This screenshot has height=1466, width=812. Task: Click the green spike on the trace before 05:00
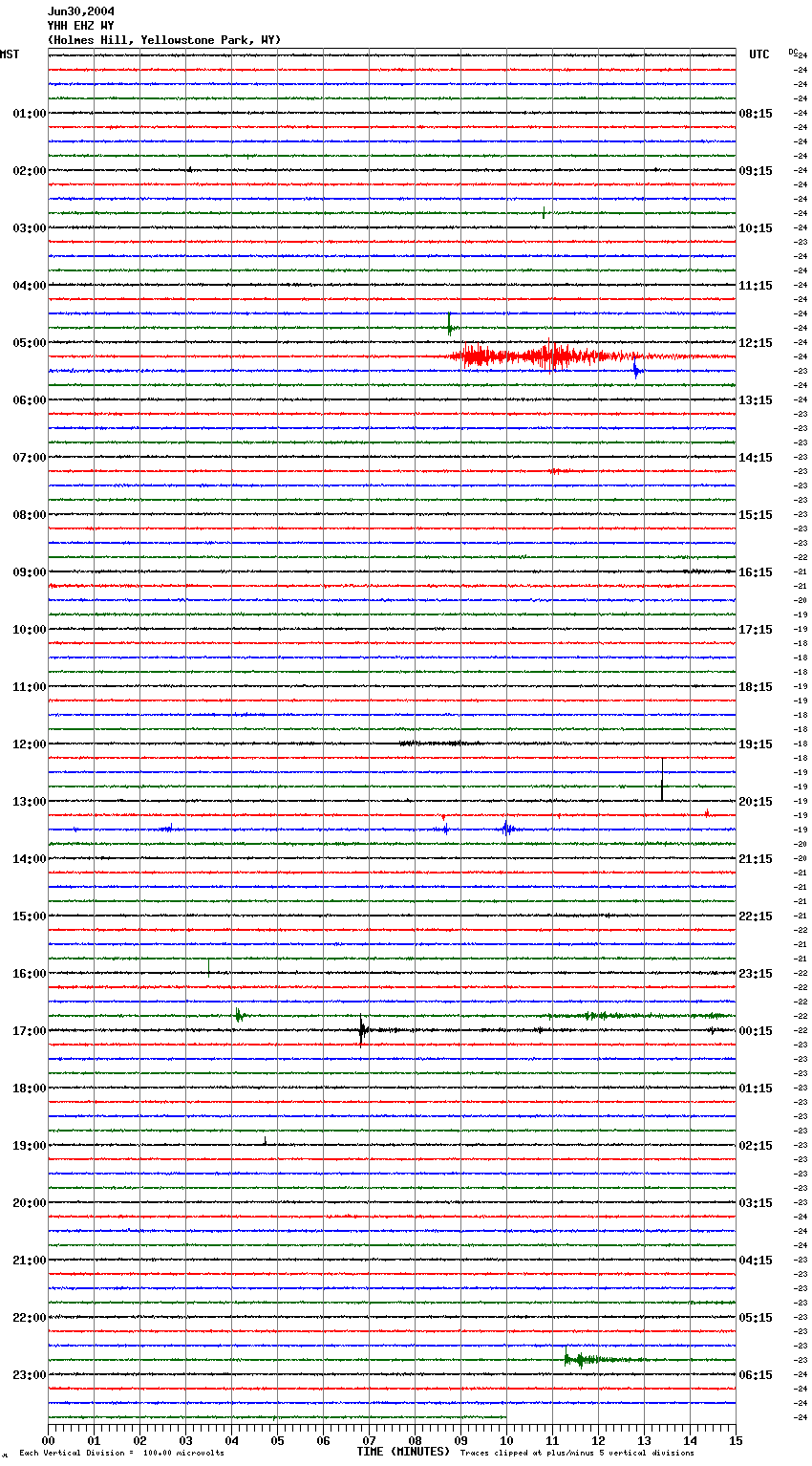(x=450, y=324)
